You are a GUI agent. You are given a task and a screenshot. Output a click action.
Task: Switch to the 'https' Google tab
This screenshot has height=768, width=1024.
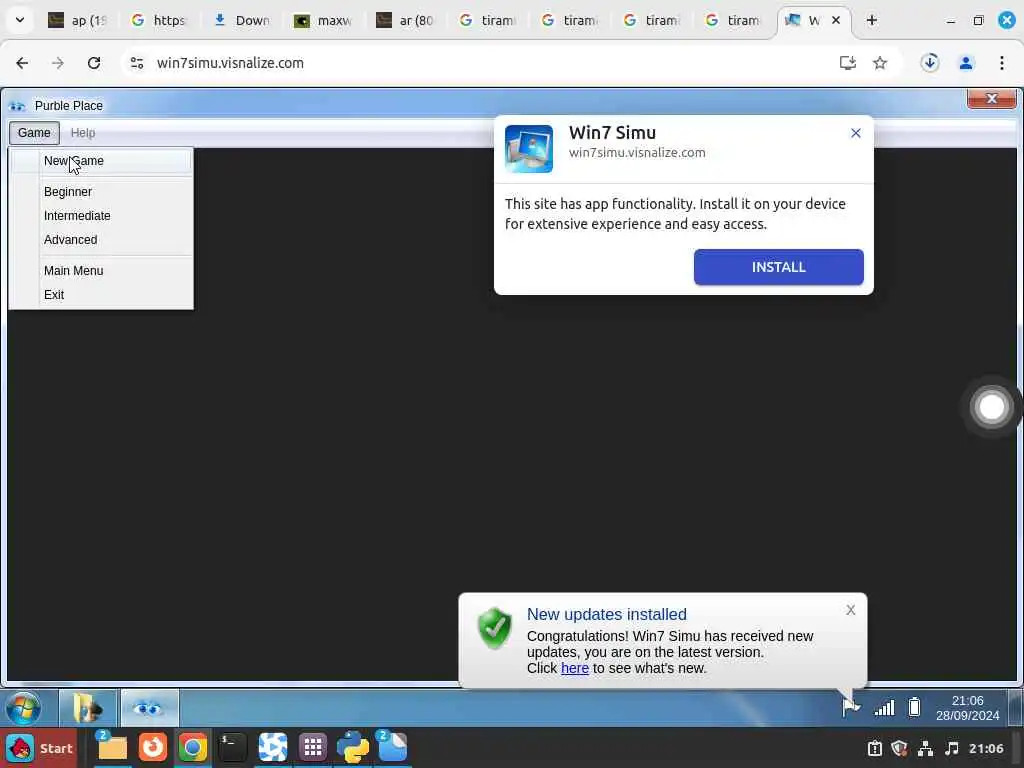(x=159, y=20)
